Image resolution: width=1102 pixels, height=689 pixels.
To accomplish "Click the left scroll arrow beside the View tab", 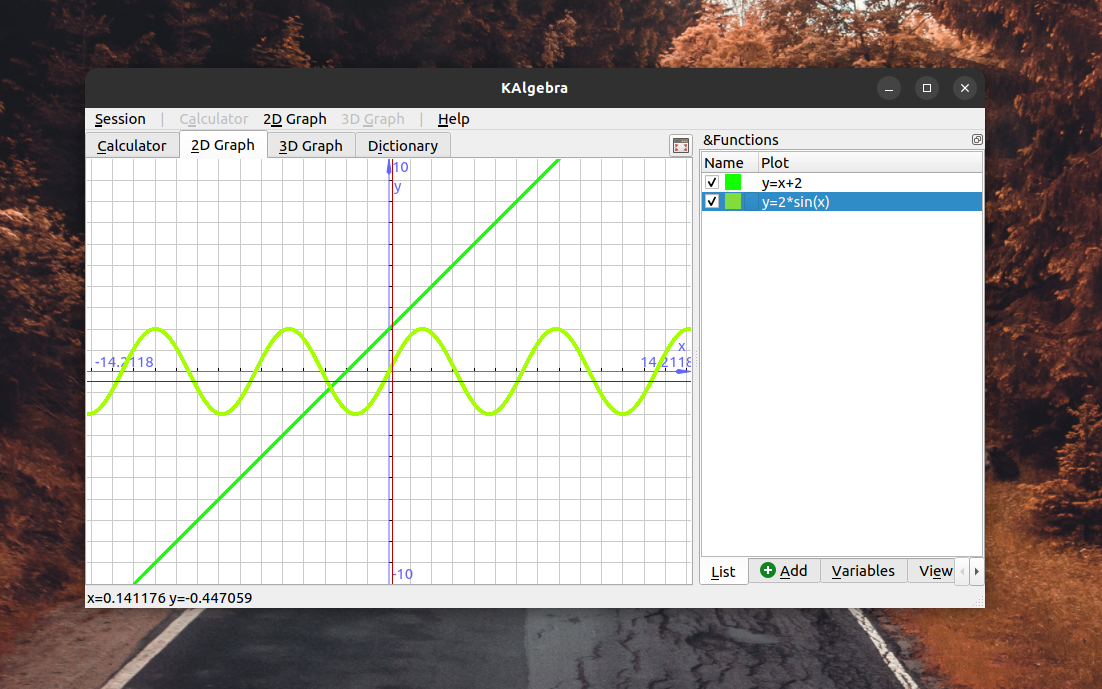I will point(962,571).
